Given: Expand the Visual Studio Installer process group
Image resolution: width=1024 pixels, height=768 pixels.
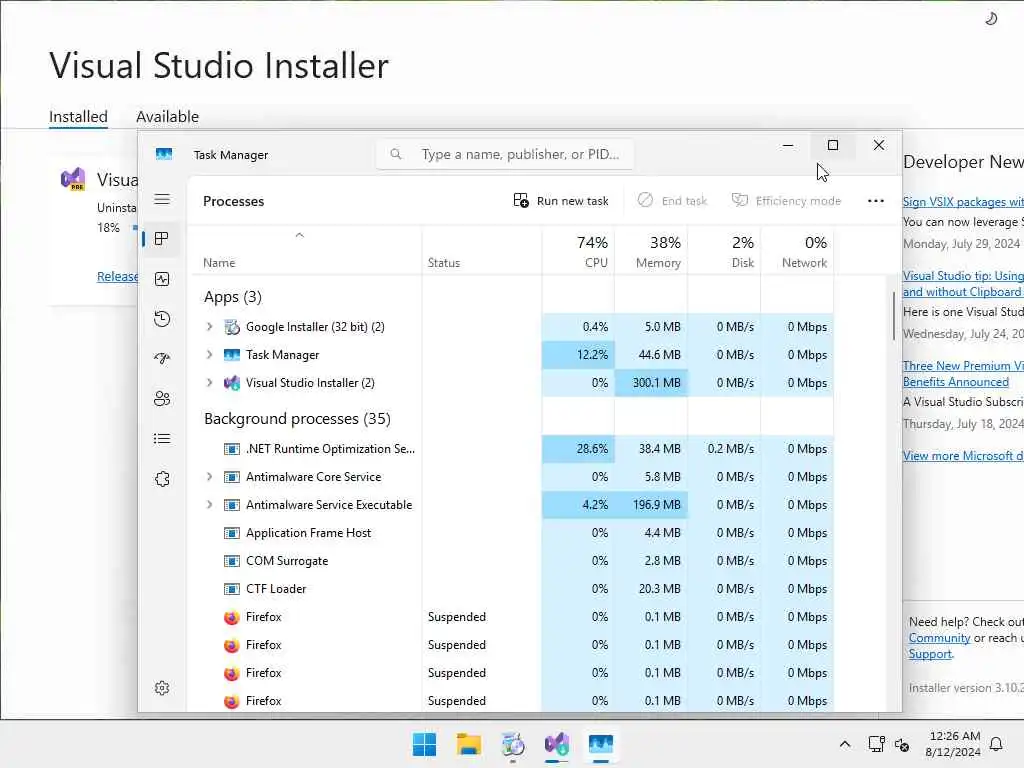Looking at the screenshot, I should tap(210, 383).
